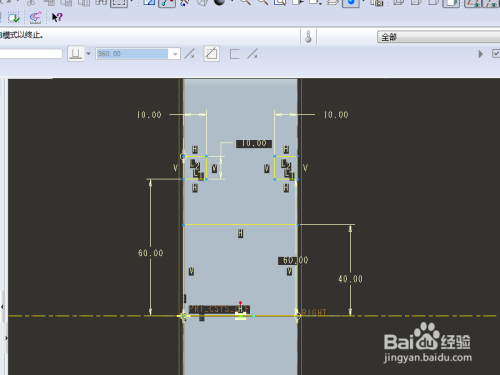Toggle the thicken sketch option
This screenshot has width=500, height=375.
(x=235, y=54)
